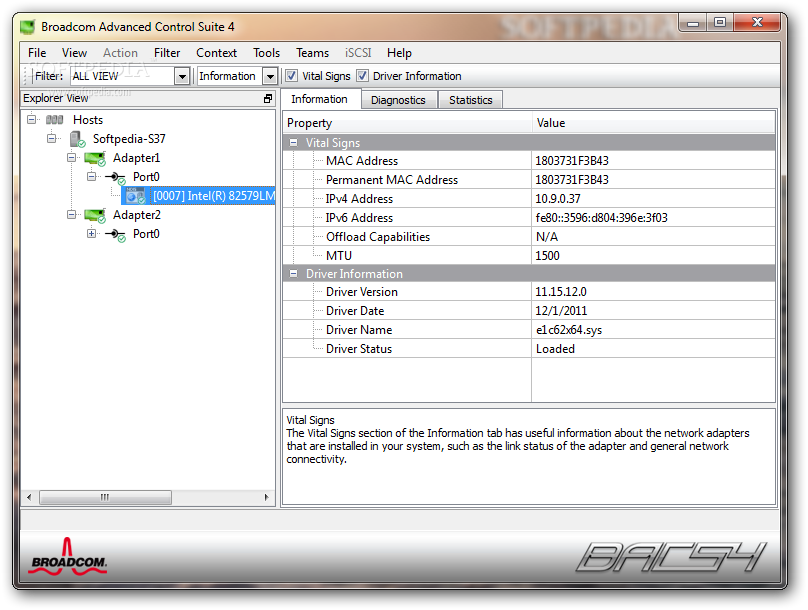Click the Port0 icon under Adapter1
Screen dimensions: 808x610
[115, 178]
